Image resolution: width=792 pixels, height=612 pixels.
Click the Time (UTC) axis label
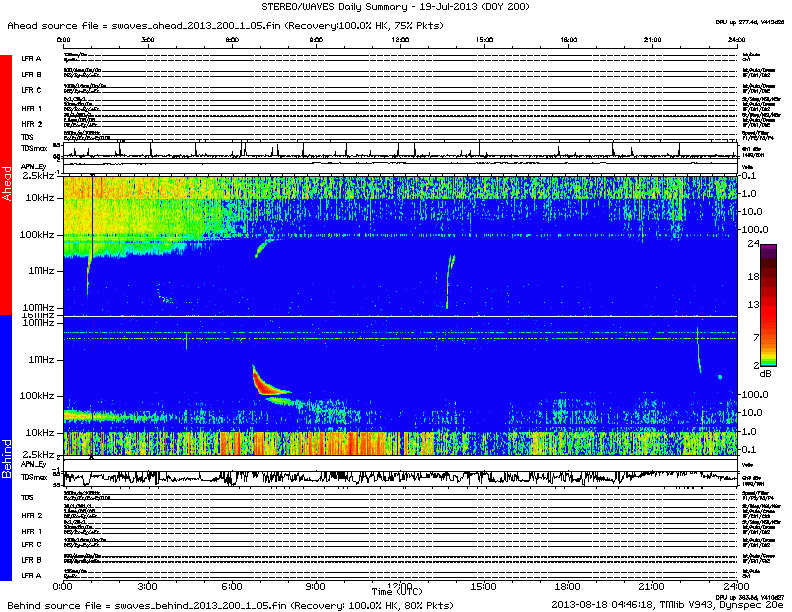click(x=397, y=593)
